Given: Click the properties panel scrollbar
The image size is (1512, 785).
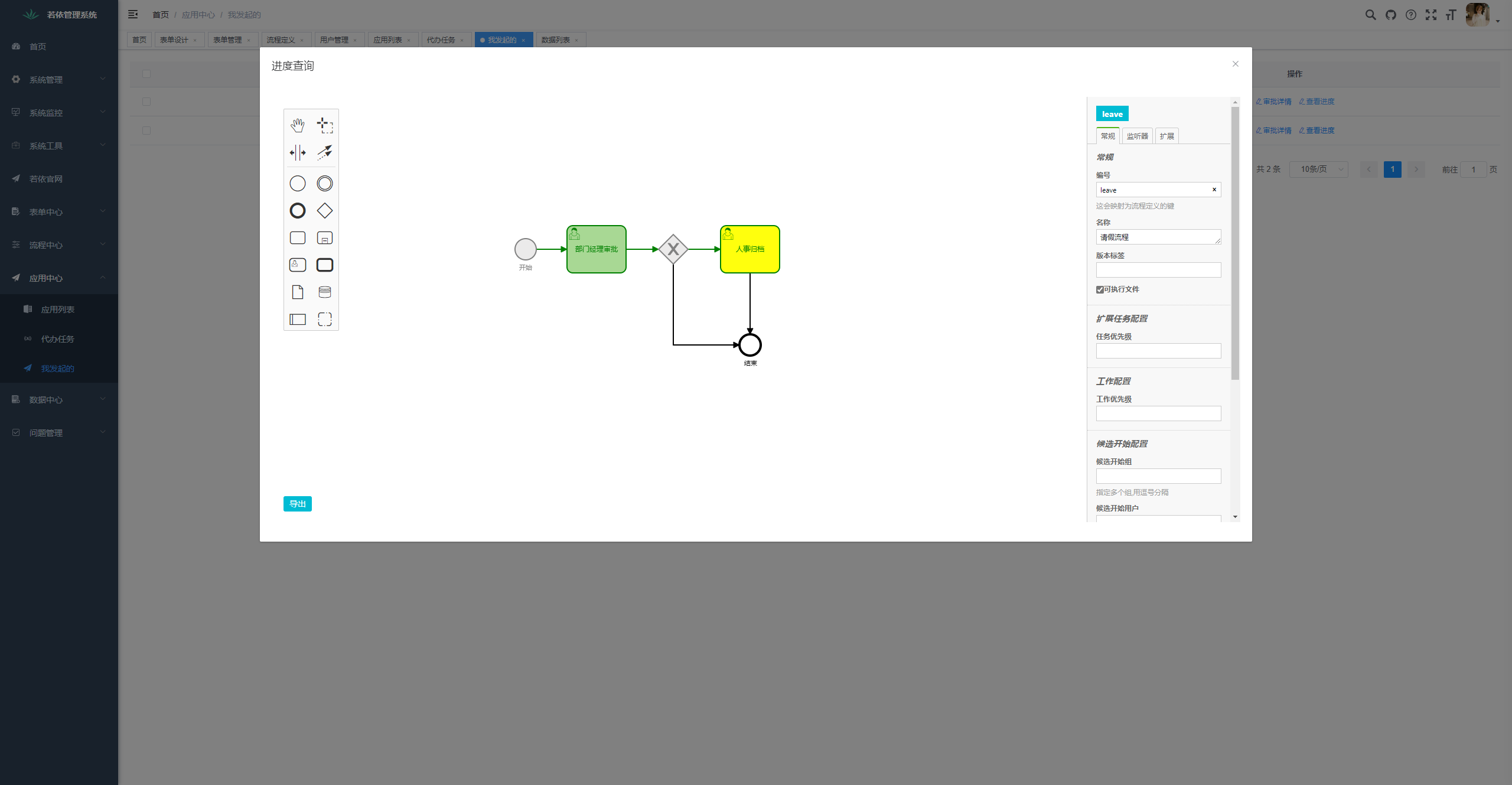Looking at the screenshot, I should (x=1235, y=243).
